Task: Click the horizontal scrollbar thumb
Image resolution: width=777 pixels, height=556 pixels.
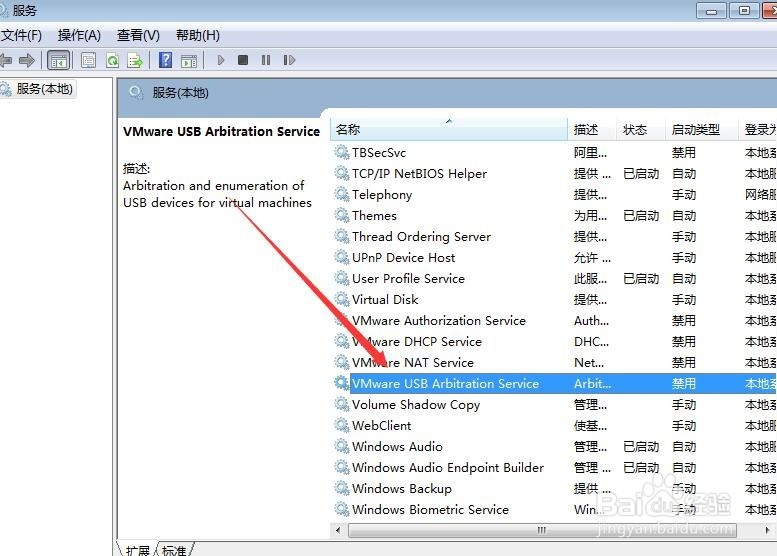Action: (x=542, y=530)
